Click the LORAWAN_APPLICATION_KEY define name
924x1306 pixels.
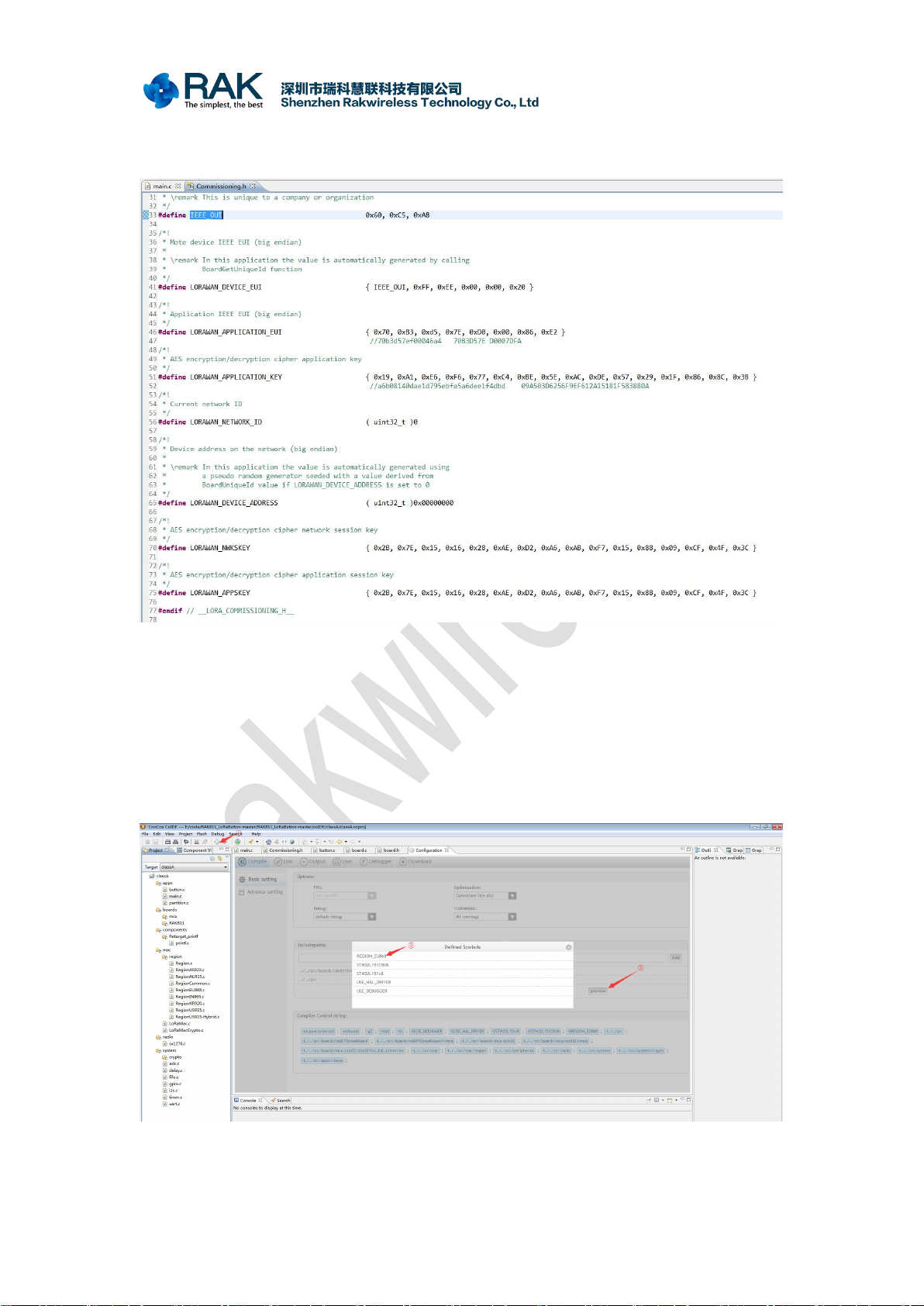coord(236,377)
